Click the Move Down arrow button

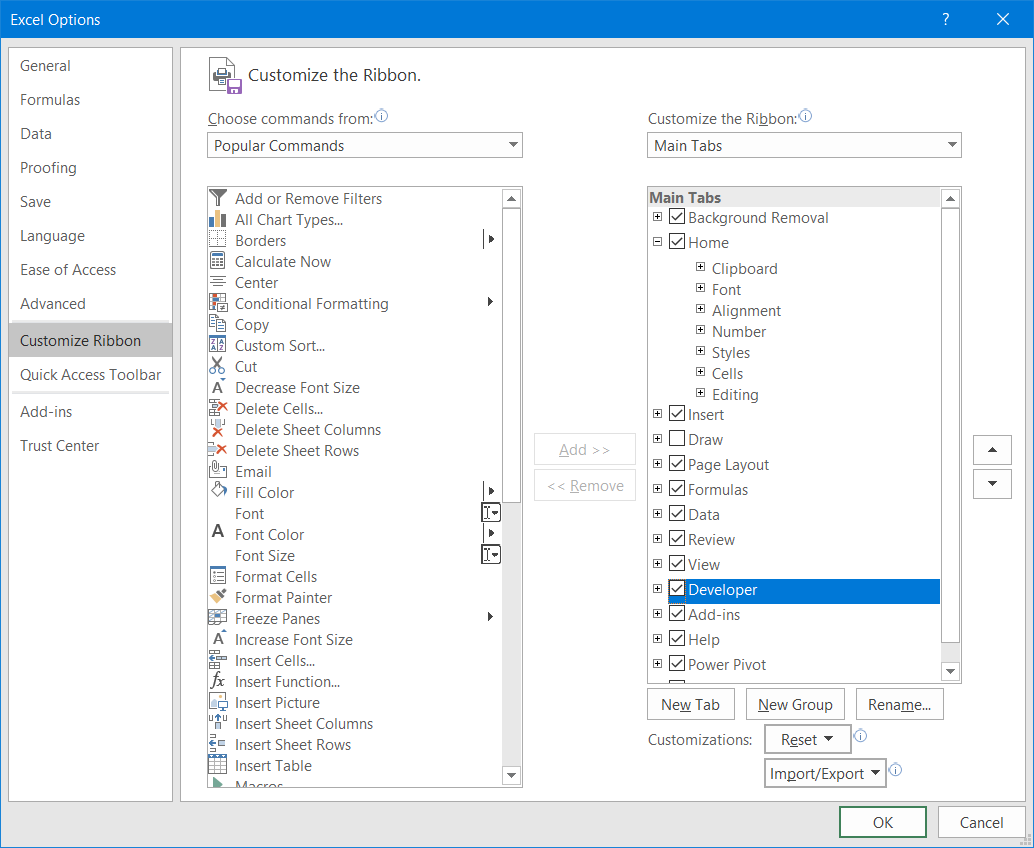[x=992, y=483]
